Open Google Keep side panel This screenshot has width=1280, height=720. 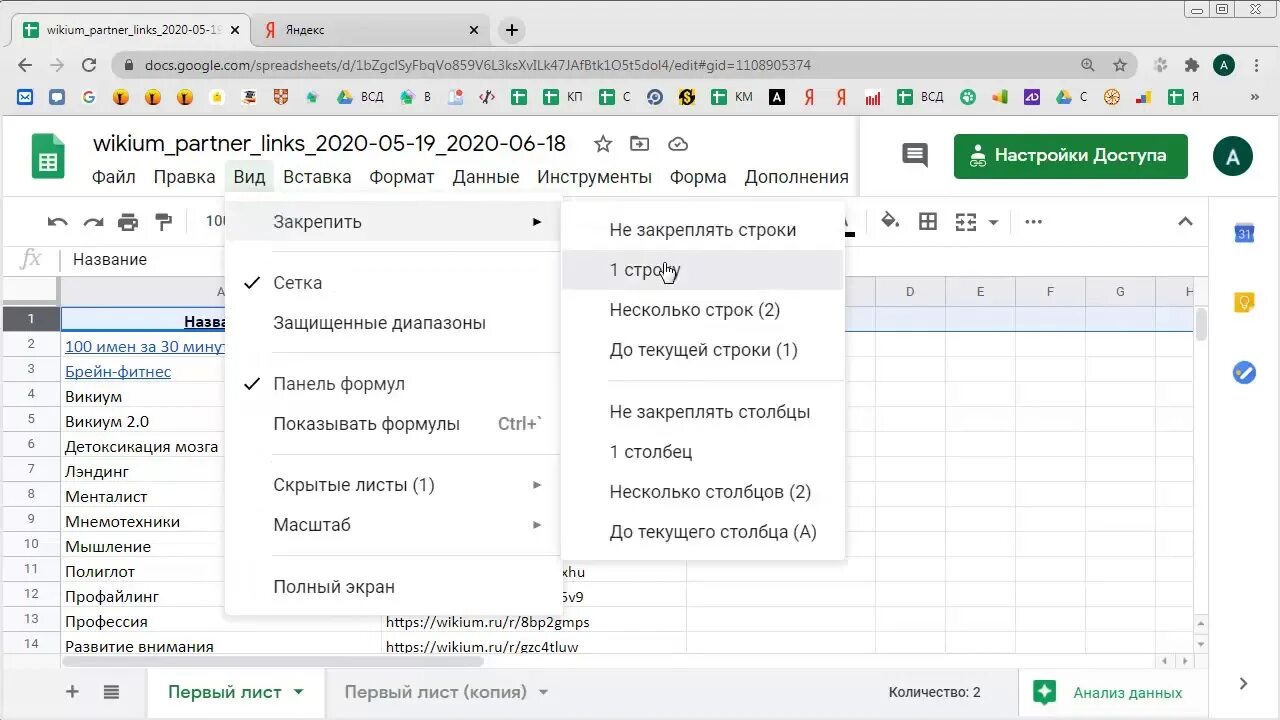(1244, 302)
